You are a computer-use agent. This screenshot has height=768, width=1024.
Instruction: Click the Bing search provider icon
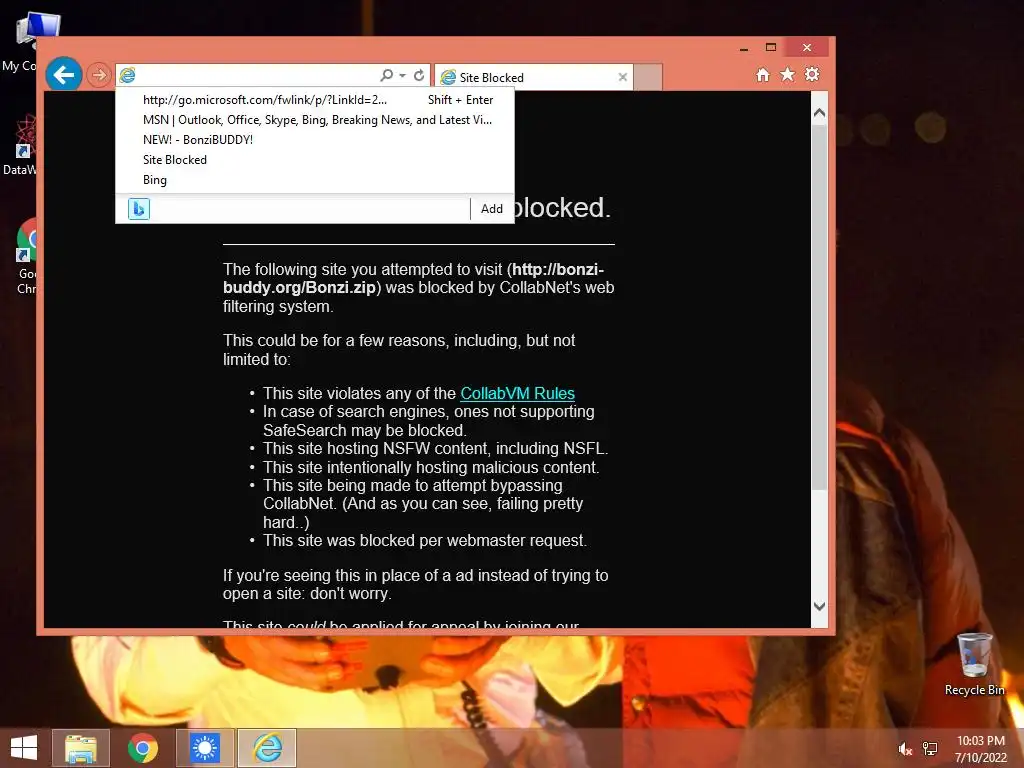pos(138,209)
